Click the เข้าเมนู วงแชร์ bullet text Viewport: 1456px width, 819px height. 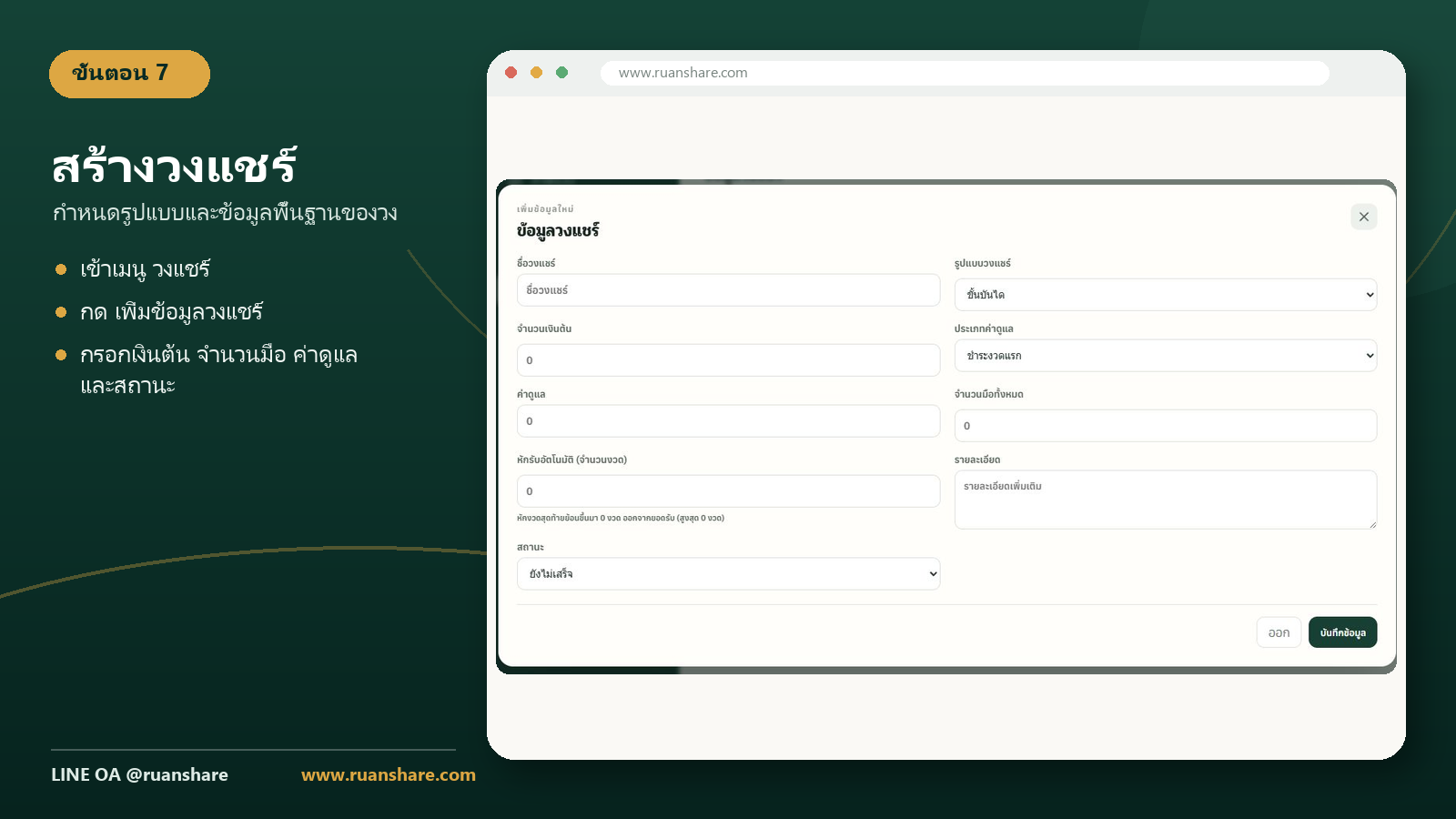click(x=145, y=269)
